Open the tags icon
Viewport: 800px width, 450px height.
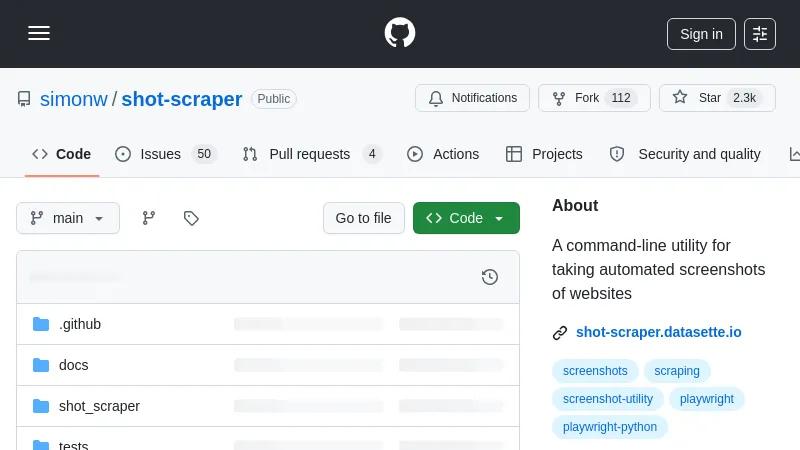pos(191,218)
